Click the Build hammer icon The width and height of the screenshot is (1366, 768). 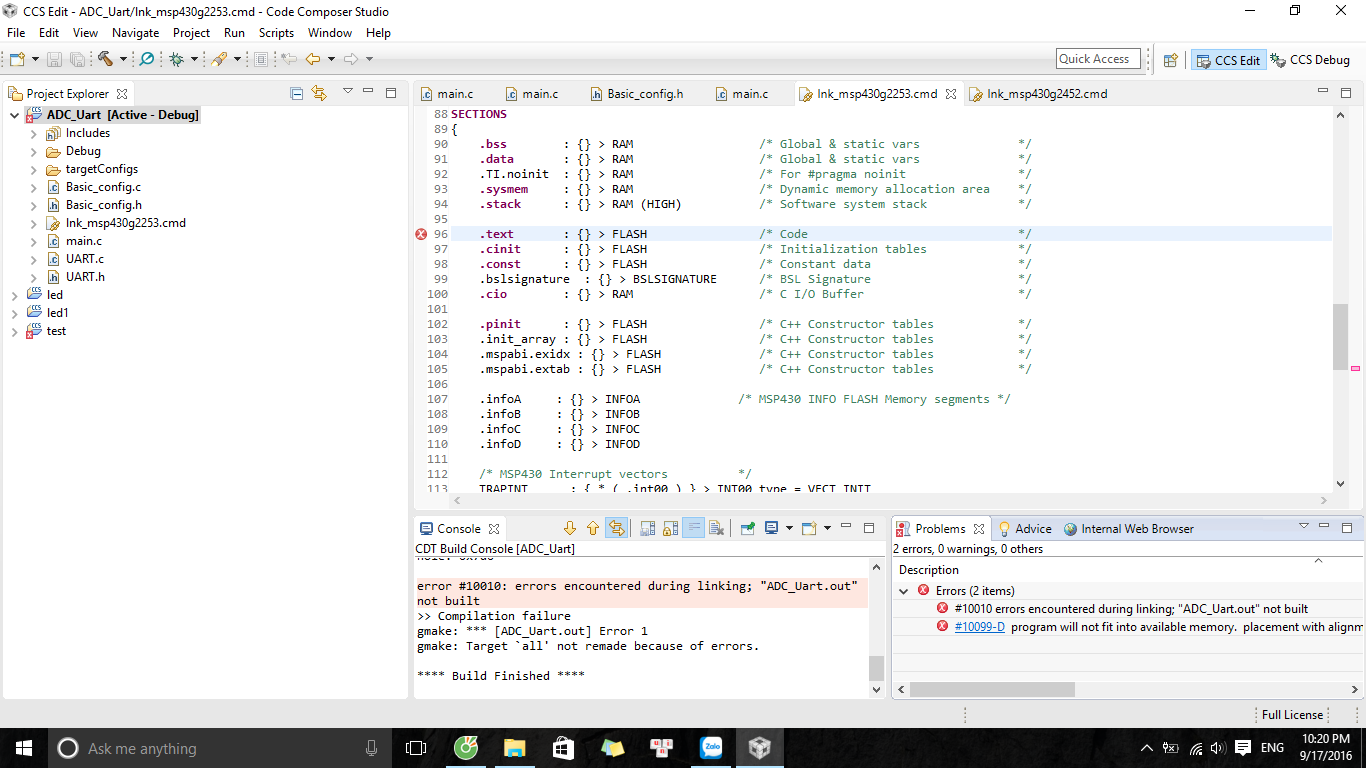105,59
